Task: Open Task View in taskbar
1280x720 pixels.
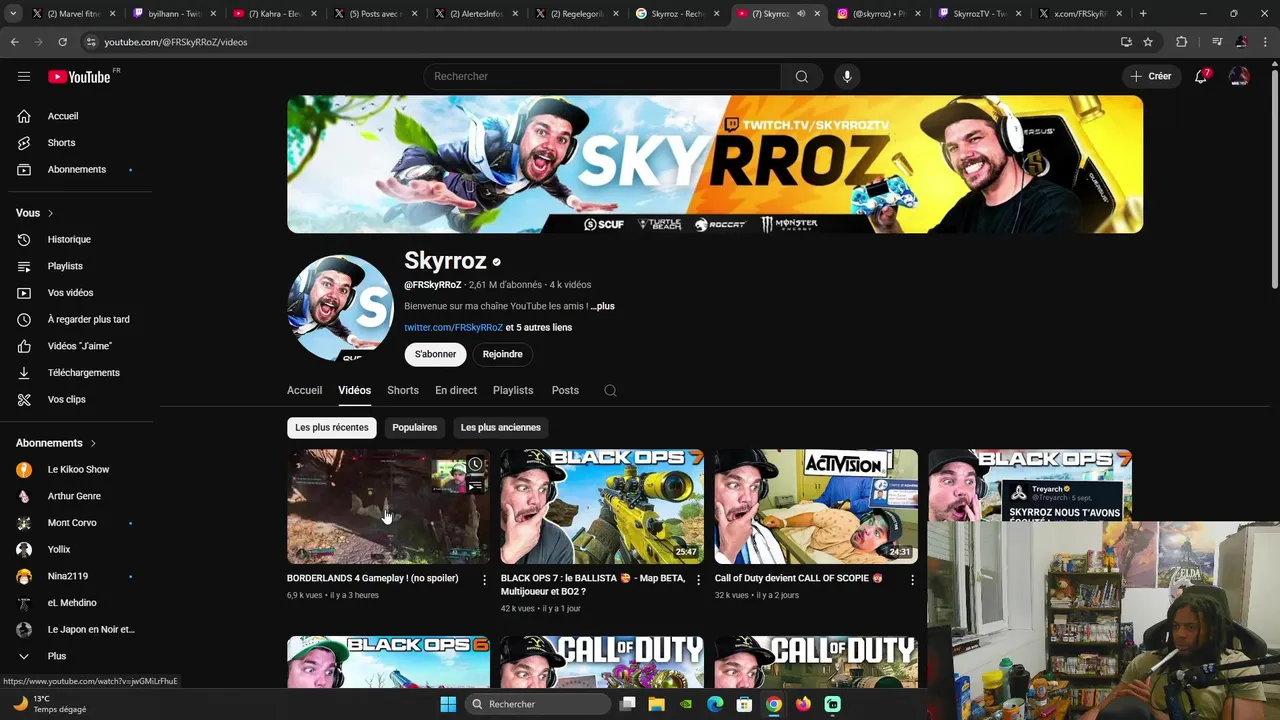Action: (x=627, y=704)
